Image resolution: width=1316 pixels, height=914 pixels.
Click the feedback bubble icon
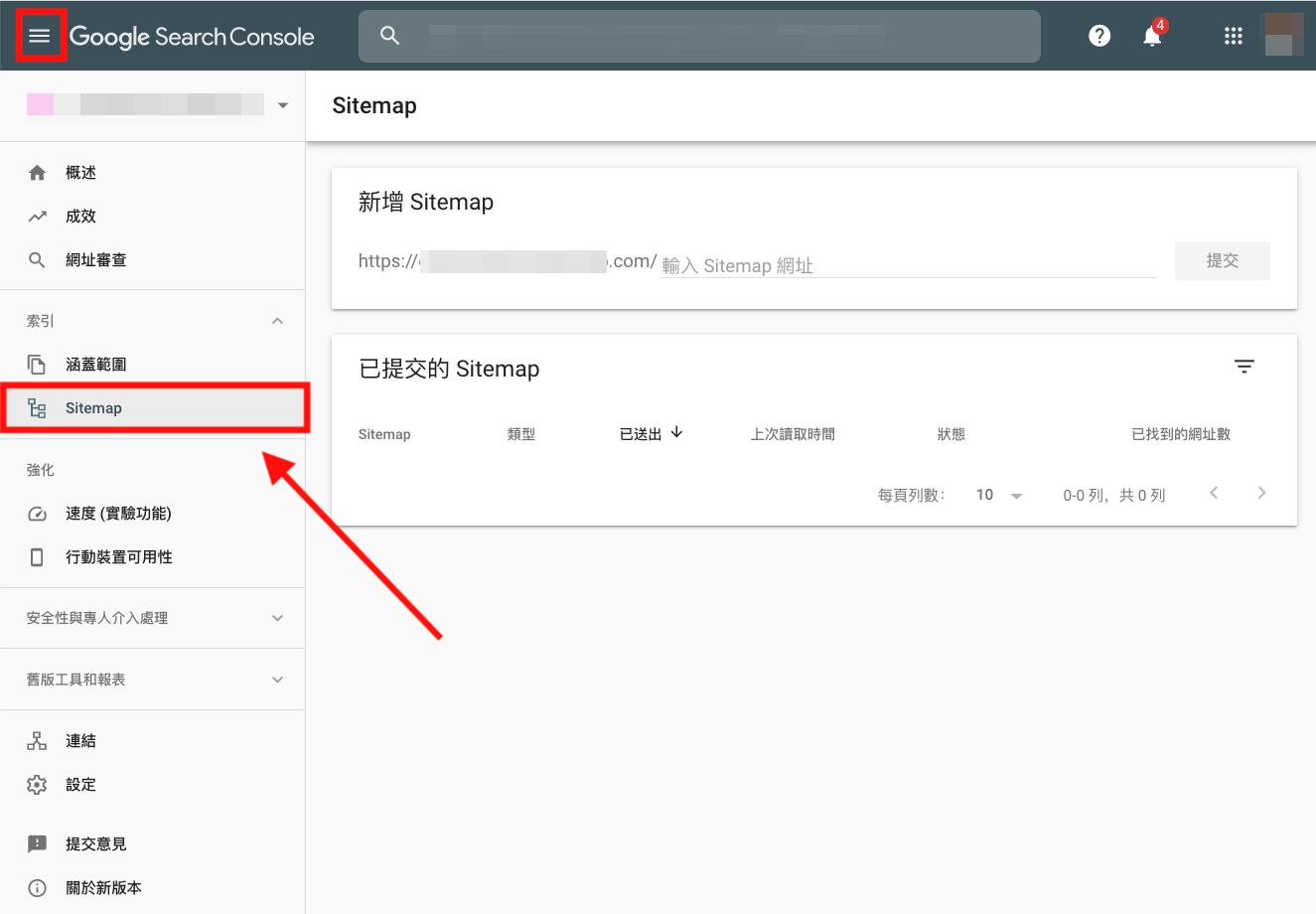click(x=37, y=844)
